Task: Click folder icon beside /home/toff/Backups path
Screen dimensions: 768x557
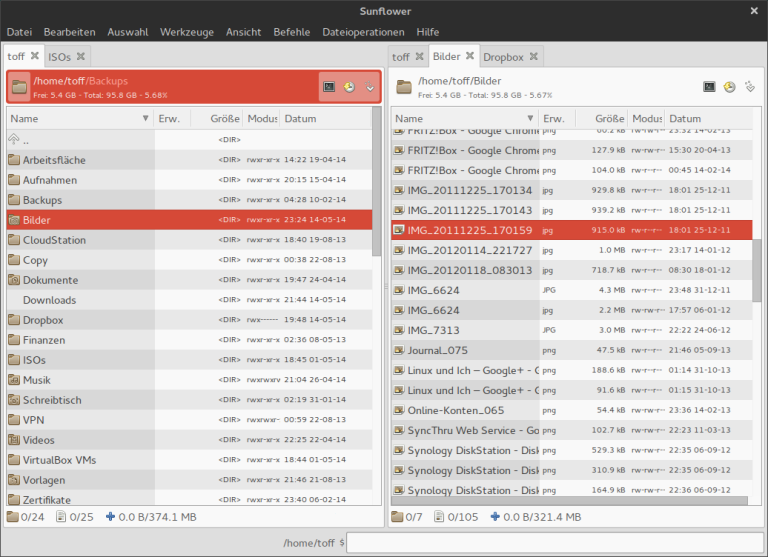Action: 20,87
